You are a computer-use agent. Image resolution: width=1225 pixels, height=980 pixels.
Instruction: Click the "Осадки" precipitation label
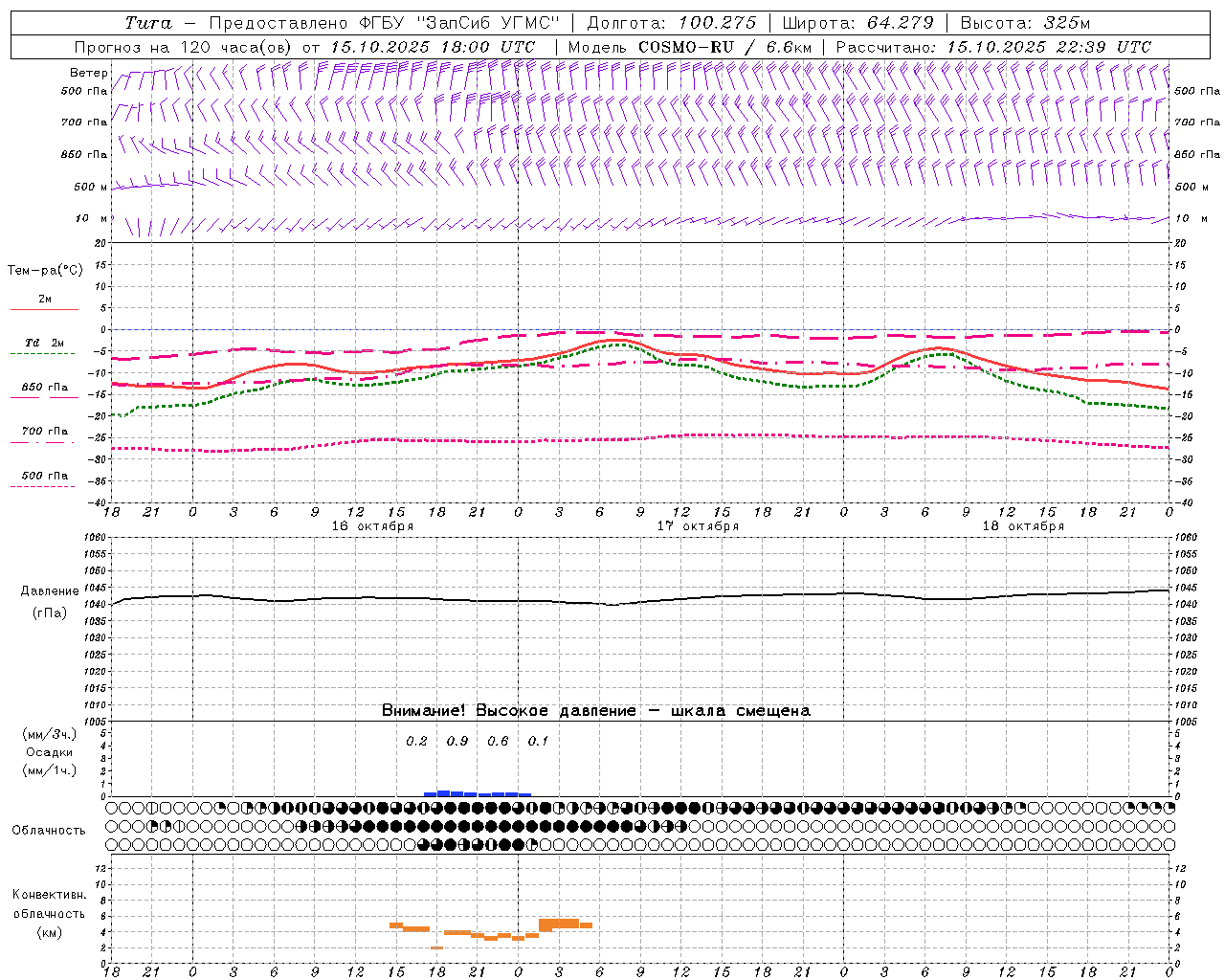[50, 752]
